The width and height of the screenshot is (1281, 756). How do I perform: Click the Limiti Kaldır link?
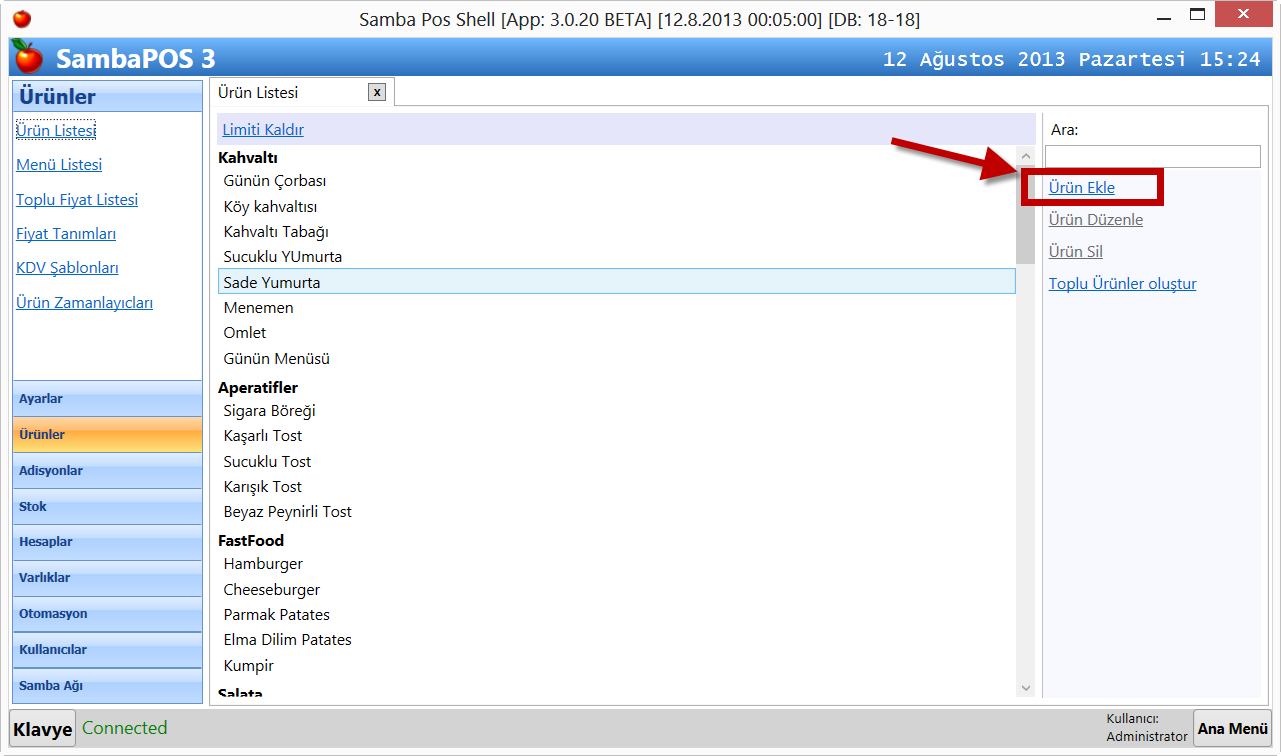coord(263,130)
